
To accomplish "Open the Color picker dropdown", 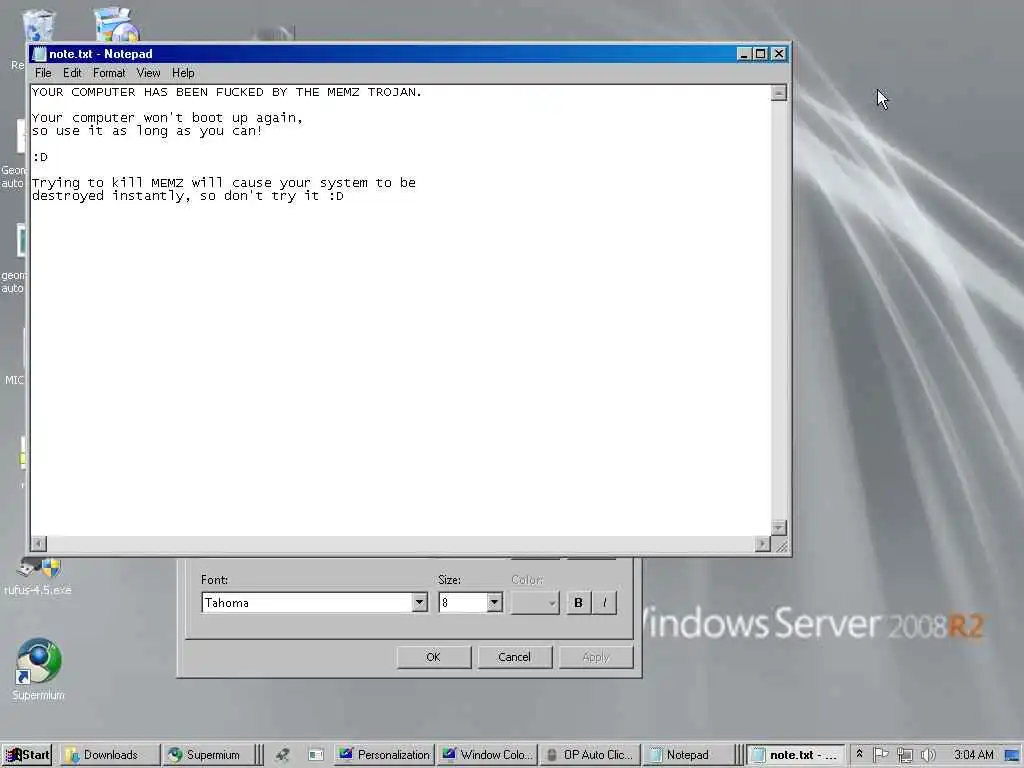I will tap(535, 603).
